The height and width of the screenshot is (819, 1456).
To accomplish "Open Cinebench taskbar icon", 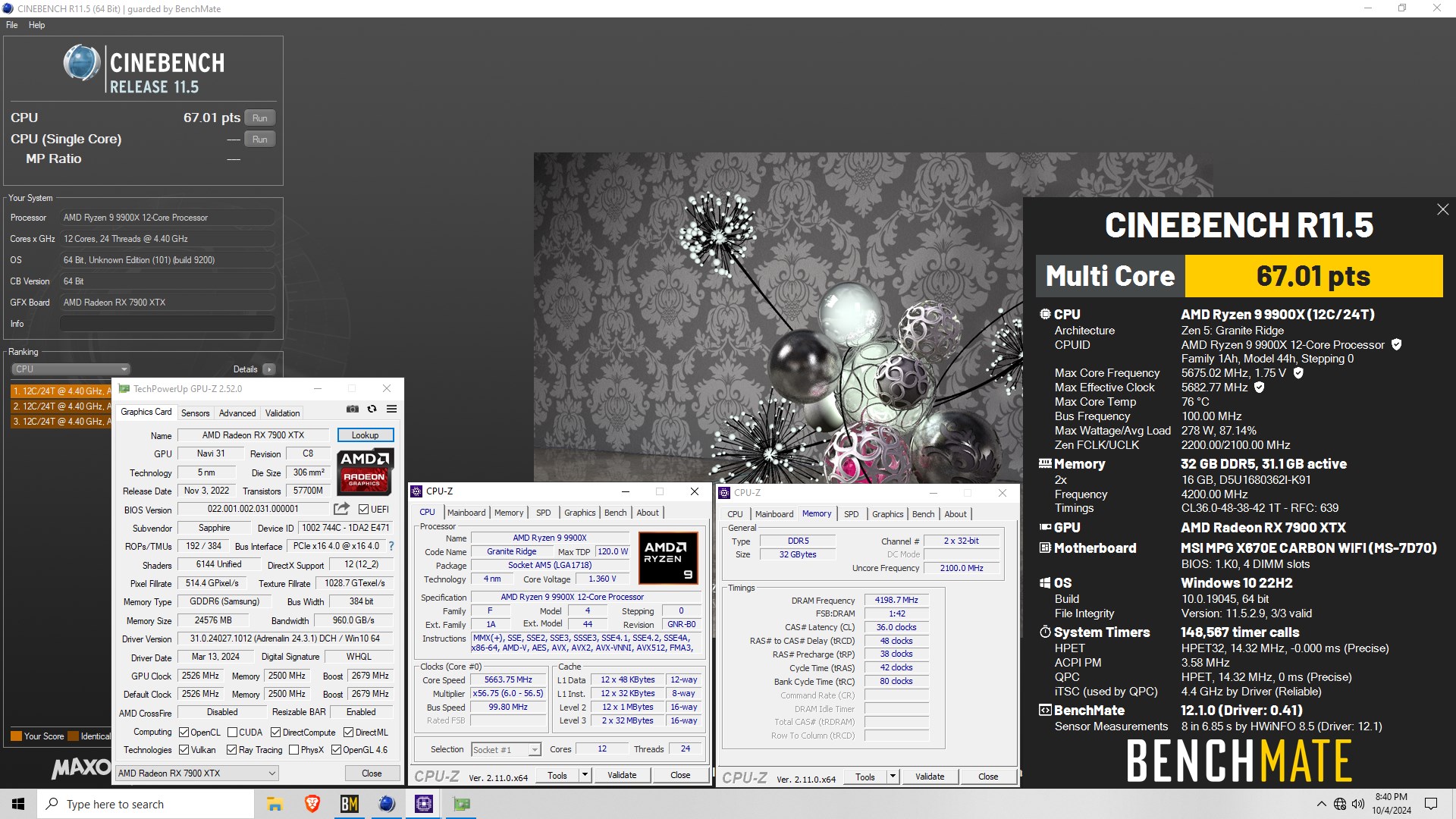I will 387,804.
